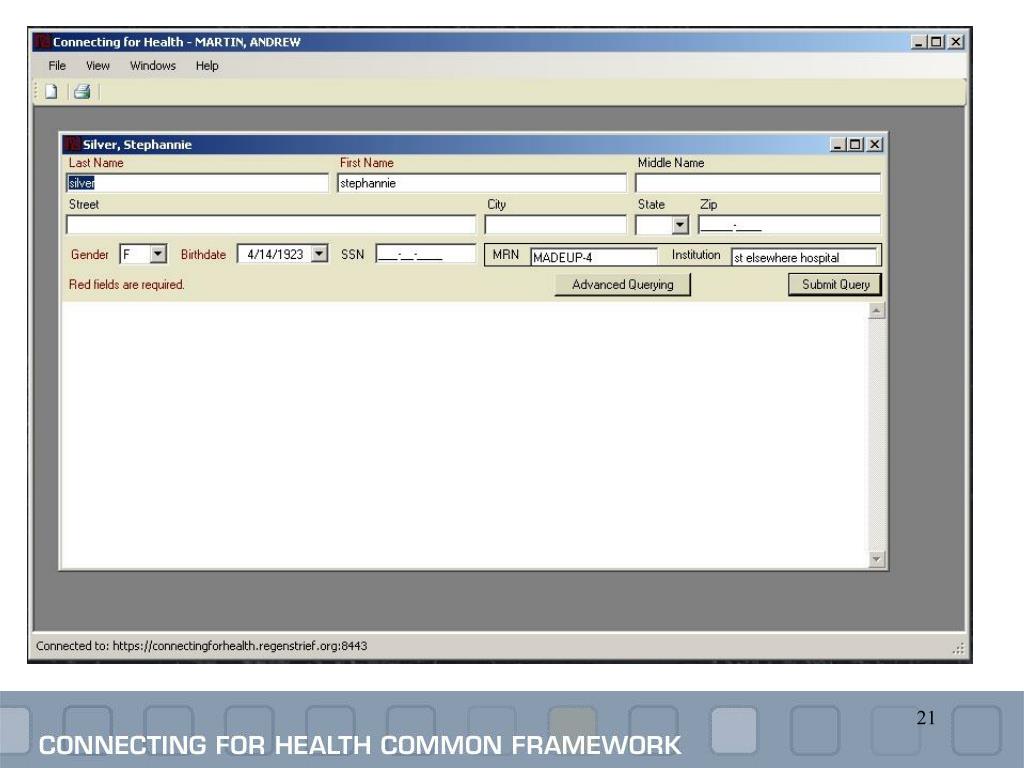The image size is (1024, 768).
Task: Minimize the Silver, Stephannie child window
Action: click(x=838, y=144)
